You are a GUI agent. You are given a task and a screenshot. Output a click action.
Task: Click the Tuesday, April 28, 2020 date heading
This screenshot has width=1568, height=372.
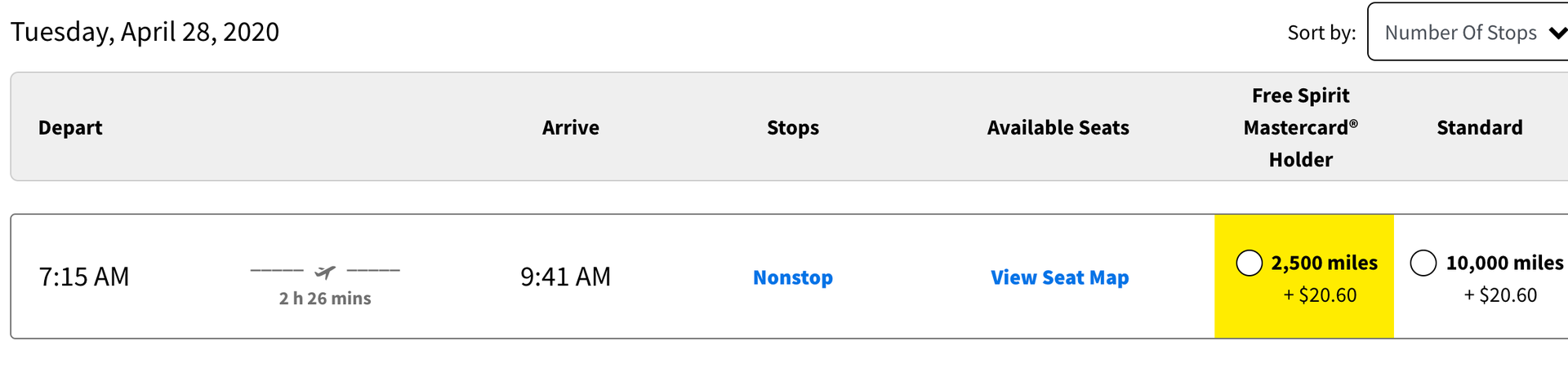click(145, 32)
